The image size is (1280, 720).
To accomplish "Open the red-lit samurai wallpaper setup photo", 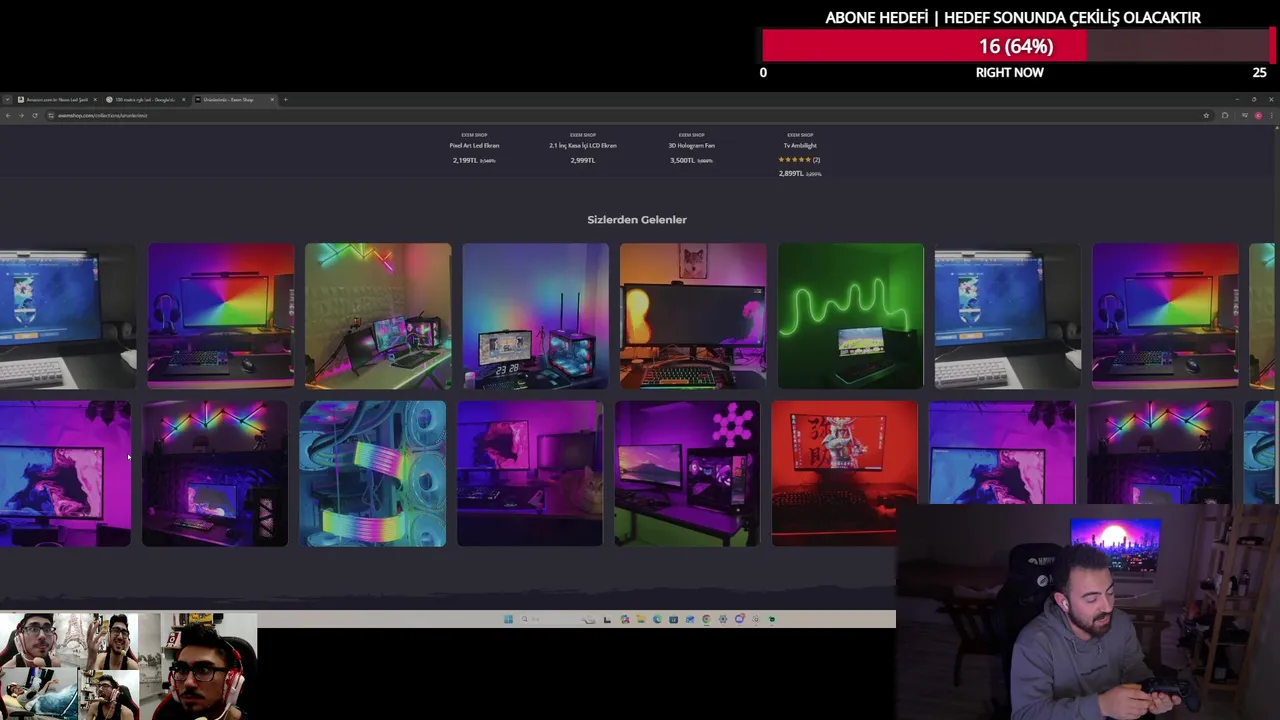I will point(844,474).
